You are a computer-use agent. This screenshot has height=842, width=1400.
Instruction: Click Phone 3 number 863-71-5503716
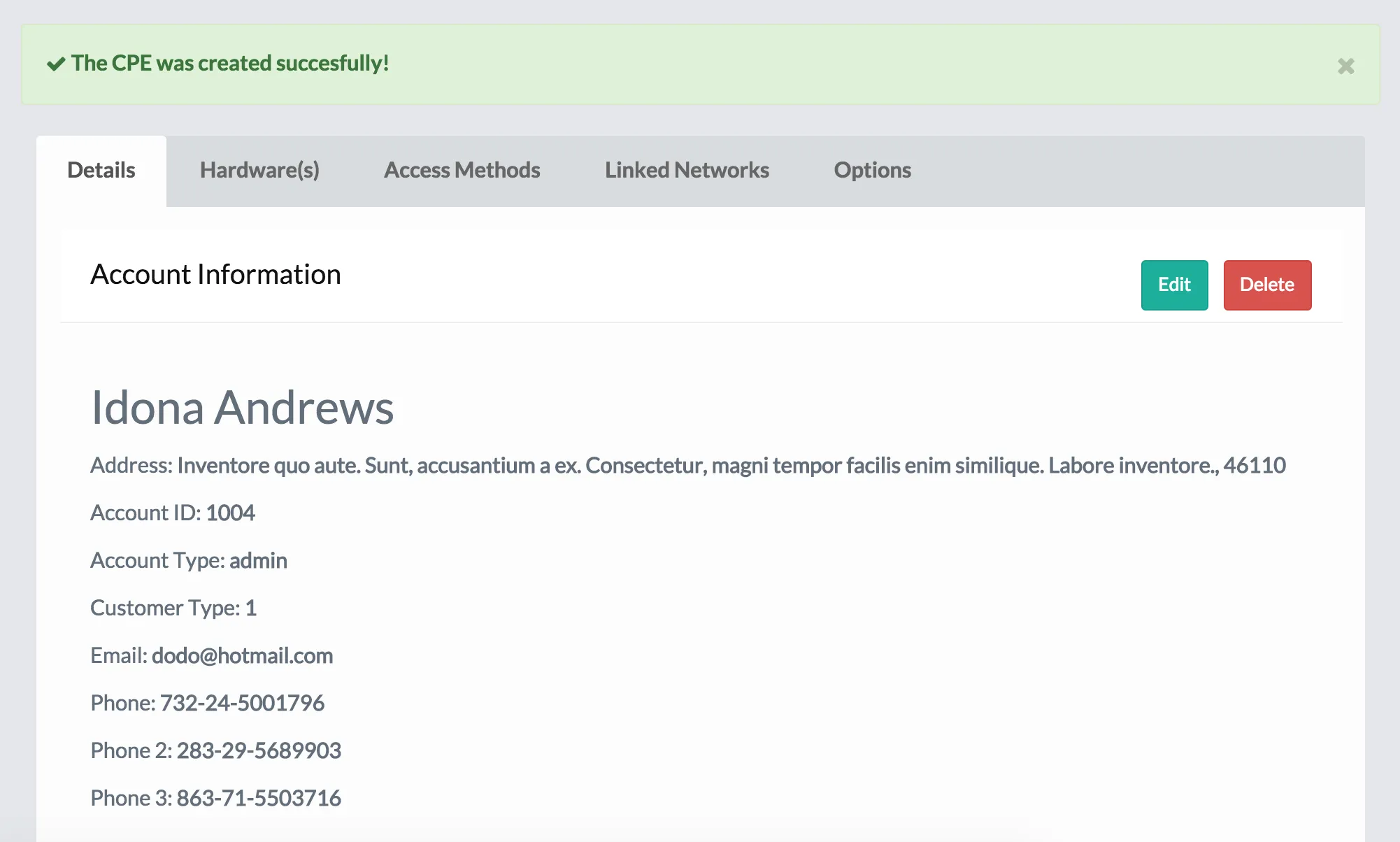pos(259,798)
